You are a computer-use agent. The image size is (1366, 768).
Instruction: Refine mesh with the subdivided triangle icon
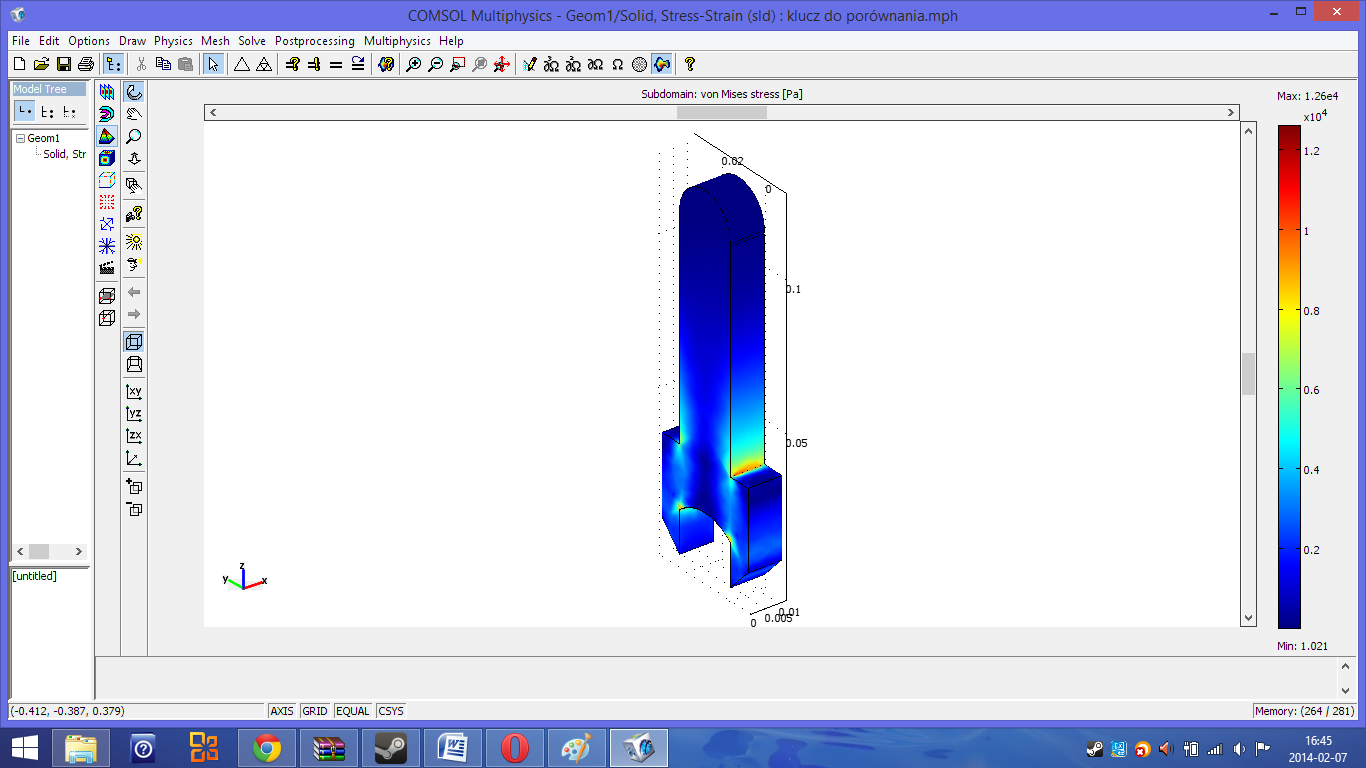click(263, 64)
